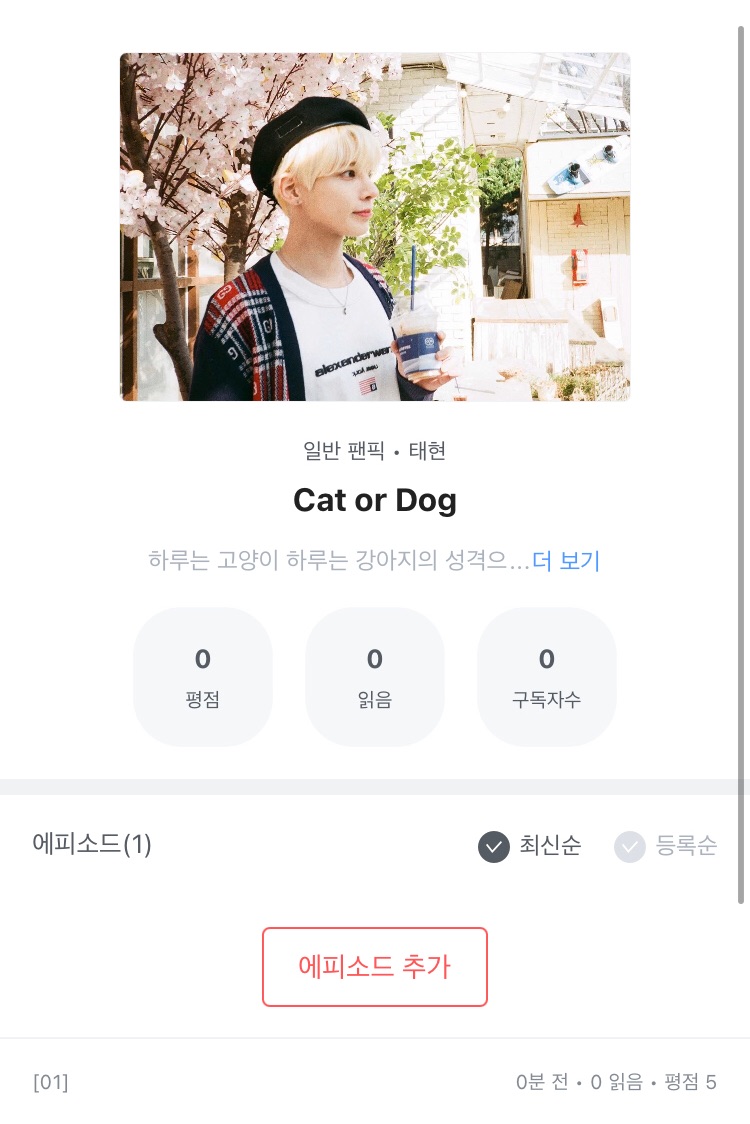Click the 0분 전 timestamp
The image size is (750, 1124).
(542, 1082)
